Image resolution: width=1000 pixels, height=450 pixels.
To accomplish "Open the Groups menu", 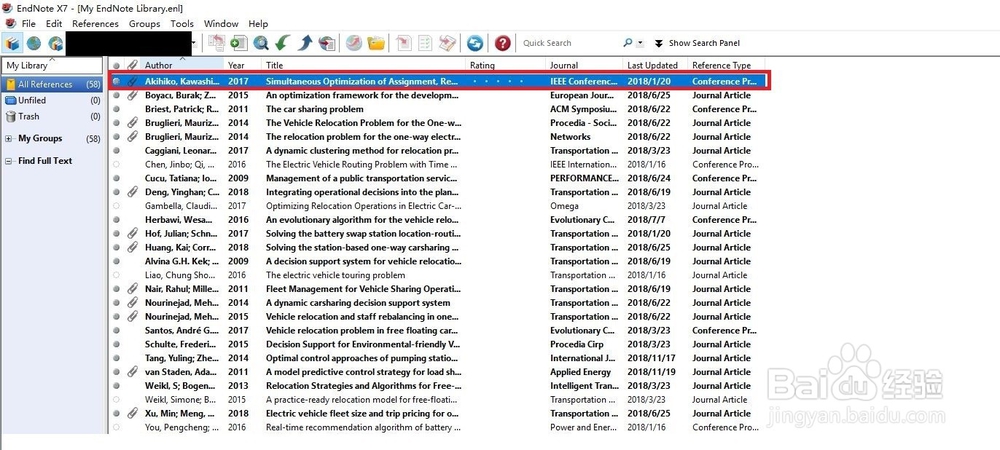I will pos(145,24).
